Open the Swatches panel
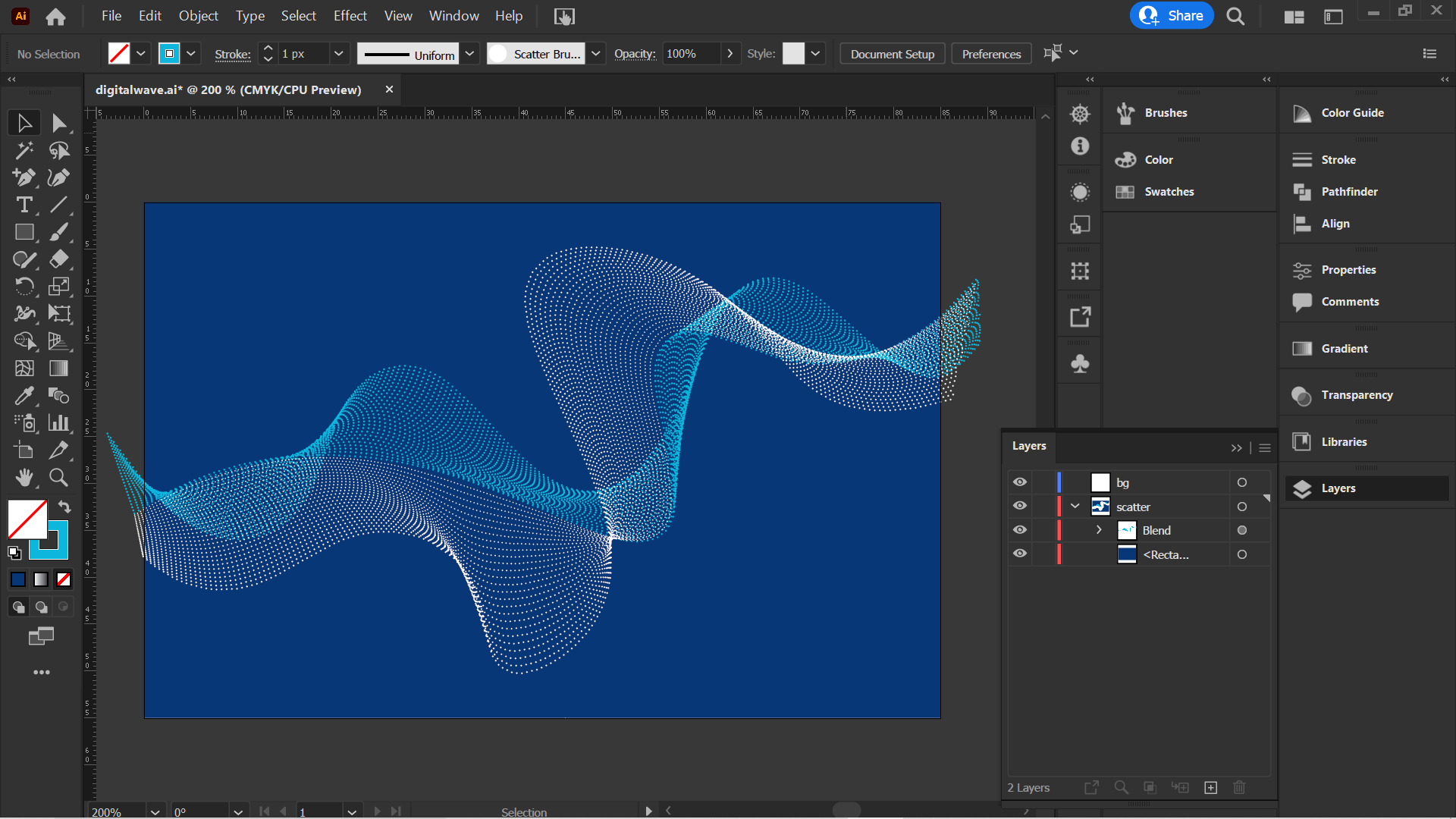This screenshot has width=1456, height=819. pyautogui.click(x=1168, y=191)
